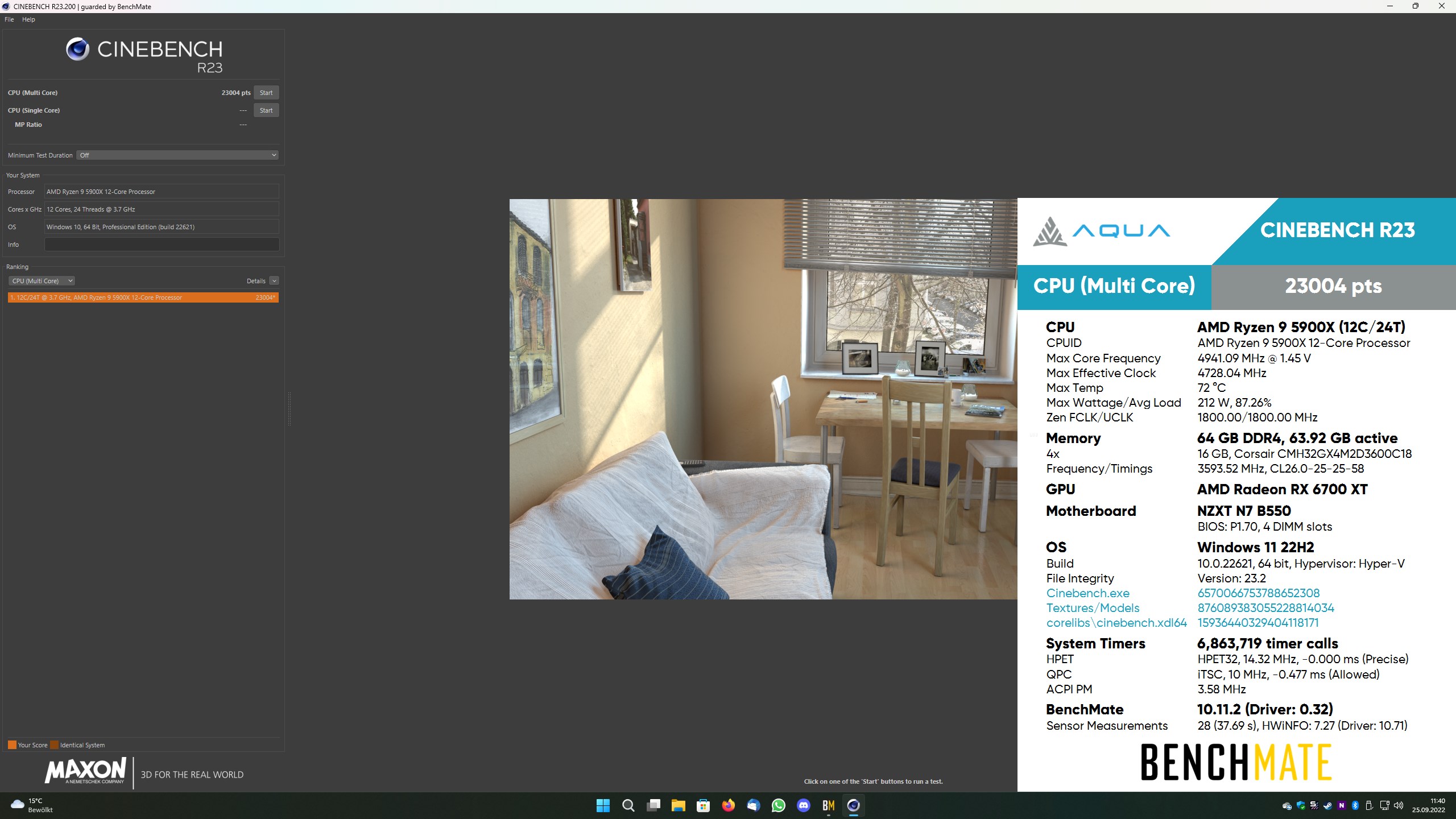Click the 3D FOR THE REAL WORLD tagline
The width and height of the screenshot is (1456, 819).
click(x=192, y=775)
